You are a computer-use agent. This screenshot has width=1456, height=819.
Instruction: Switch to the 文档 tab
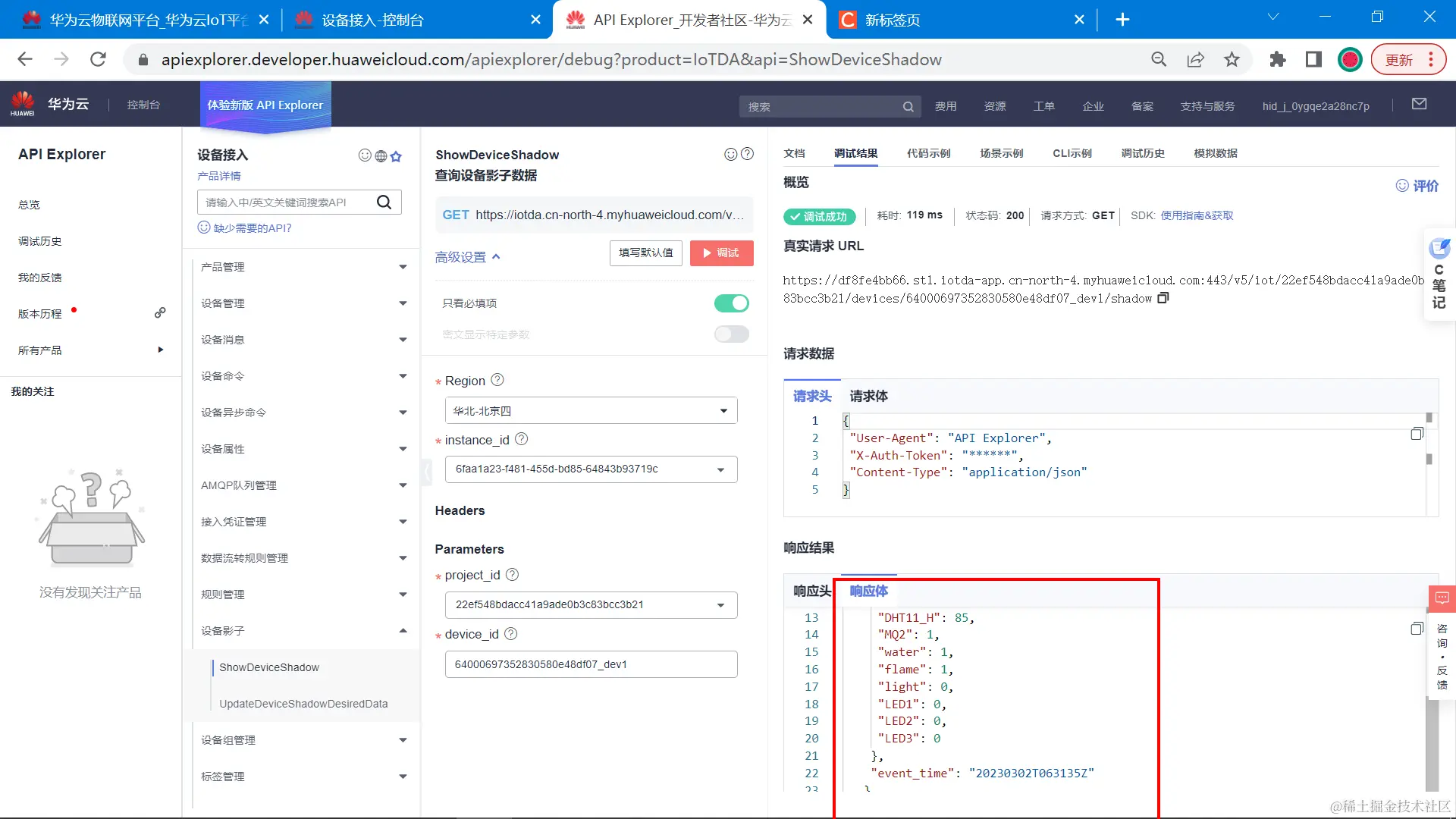(x=794, y=153)
